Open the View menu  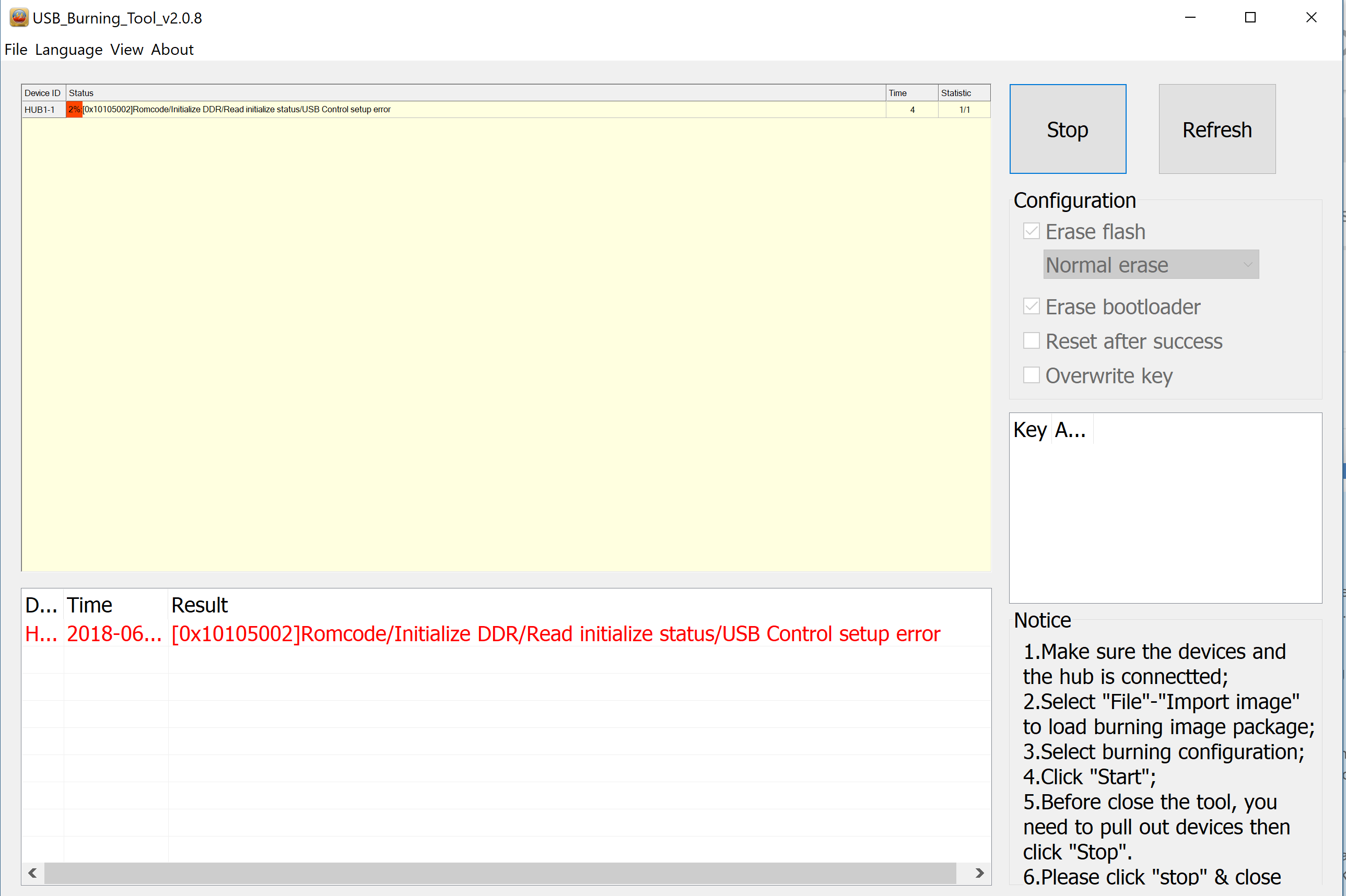point(125,49)
